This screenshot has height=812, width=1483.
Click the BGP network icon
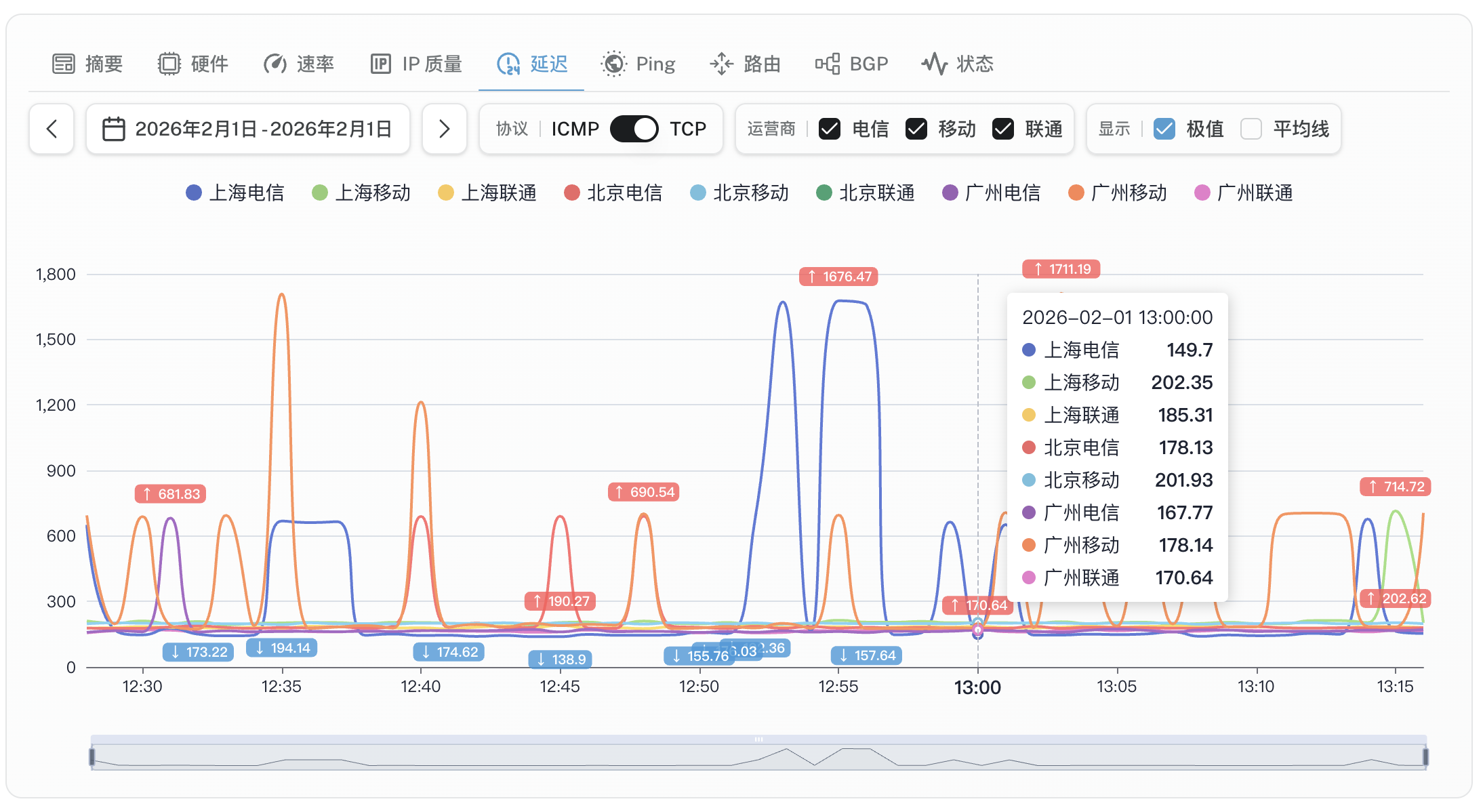coord(828,64)
